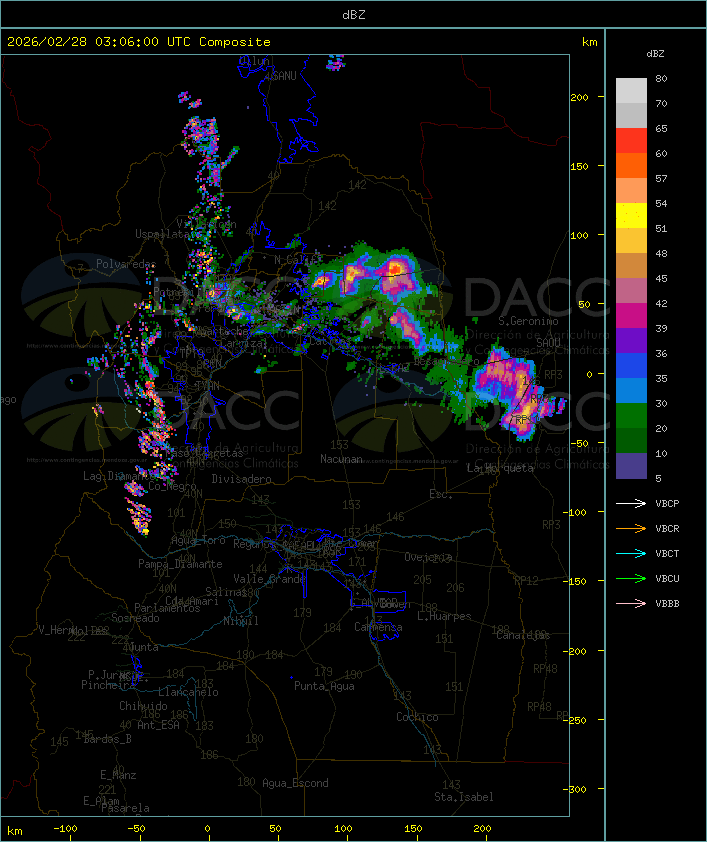Click the VBCT legend label
The image size is (707, 842).
click(x=667, y=554)
